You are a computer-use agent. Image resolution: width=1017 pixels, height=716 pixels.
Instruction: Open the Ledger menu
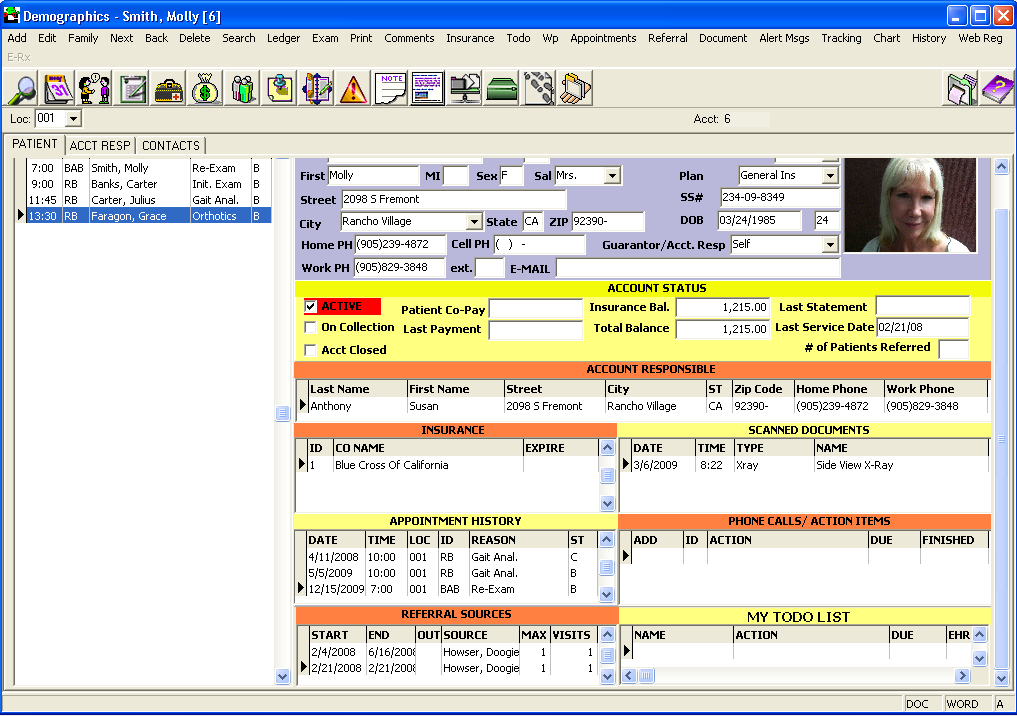coord(283,38)
